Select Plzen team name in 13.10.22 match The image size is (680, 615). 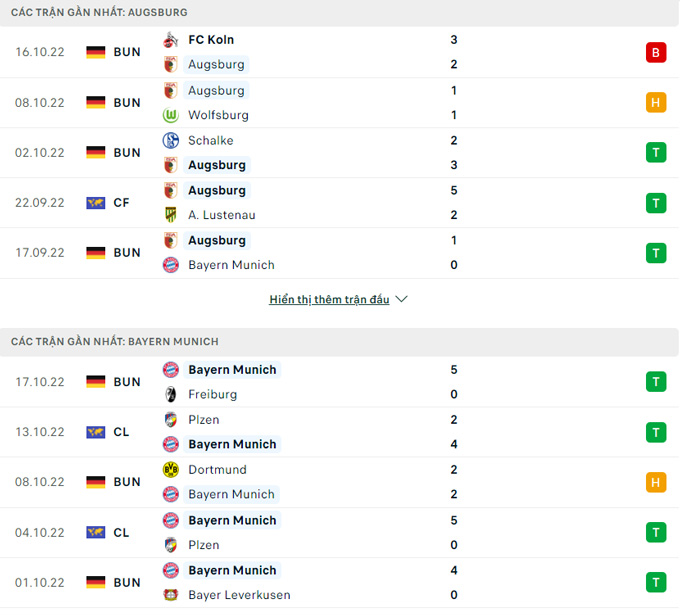pyautogui.click(x=203, y=420)
